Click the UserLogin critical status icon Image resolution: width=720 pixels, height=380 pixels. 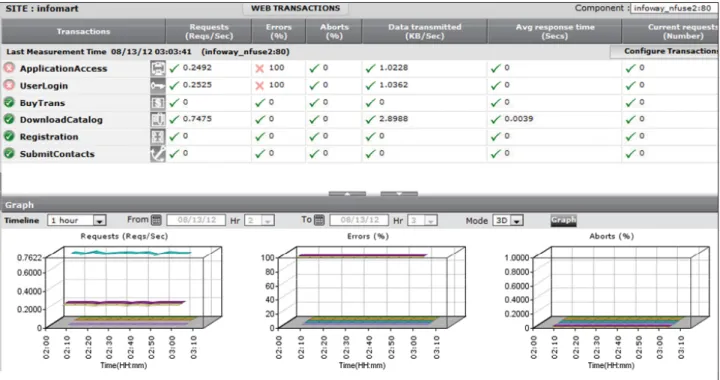pos(9,85)
